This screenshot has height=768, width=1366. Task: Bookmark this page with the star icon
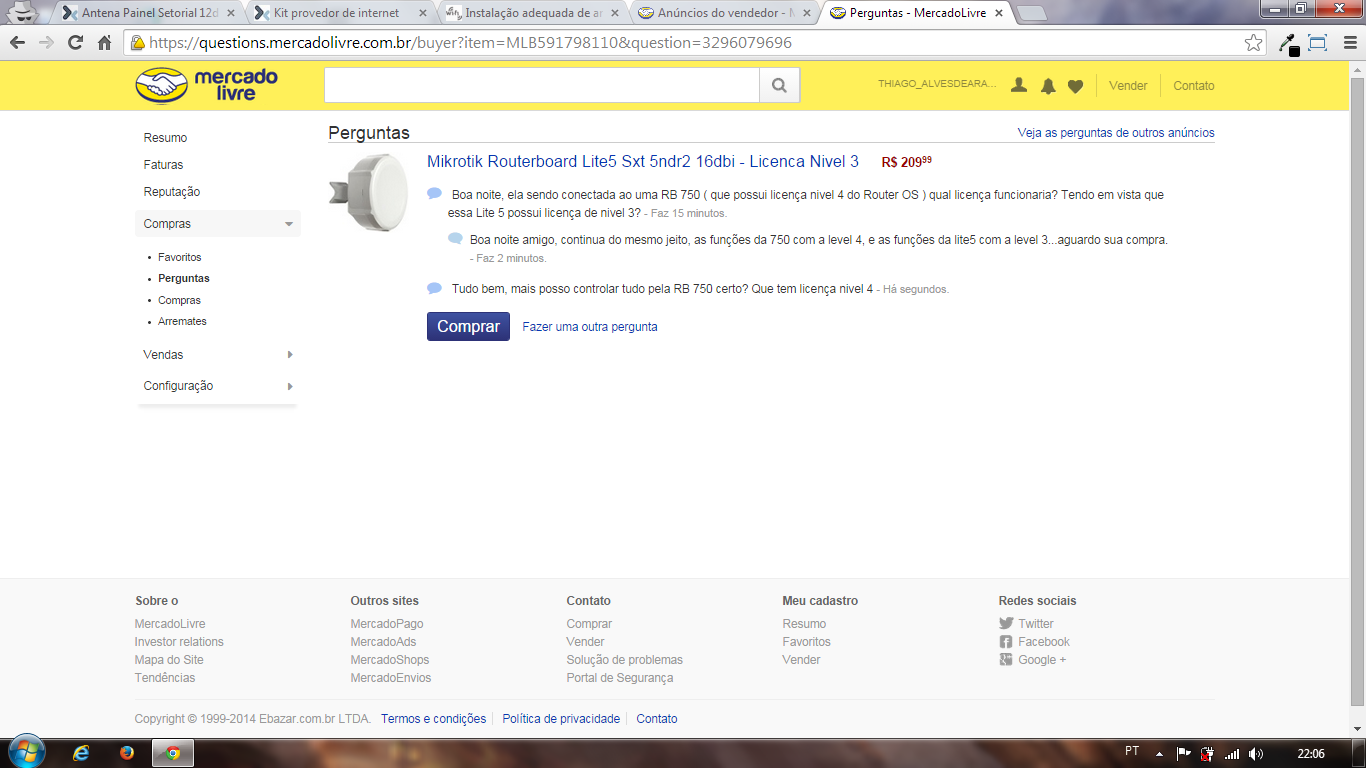(x=1253, y=43)
